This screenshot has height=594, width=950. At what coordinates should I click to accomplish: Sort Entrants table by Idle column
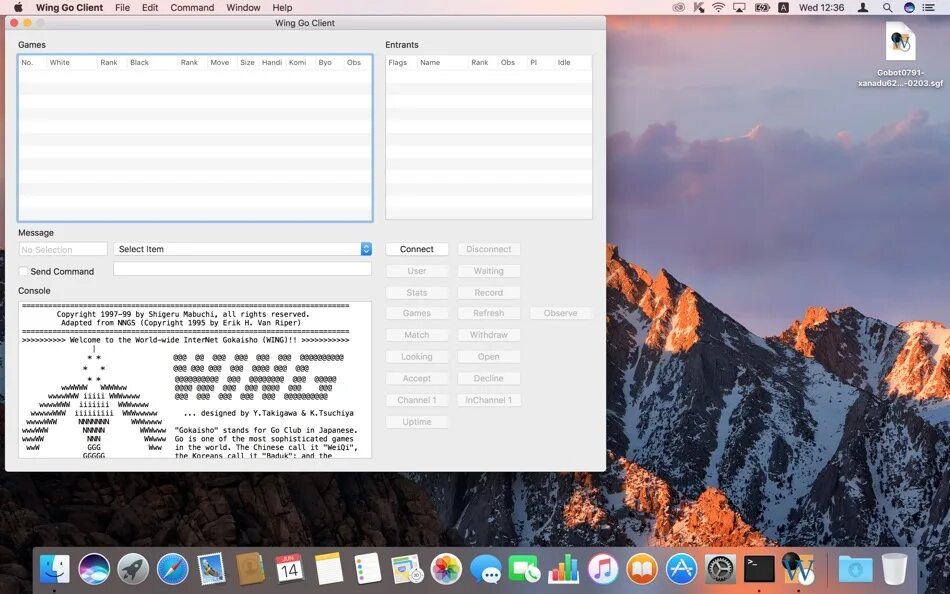click(x=573, y=62)
